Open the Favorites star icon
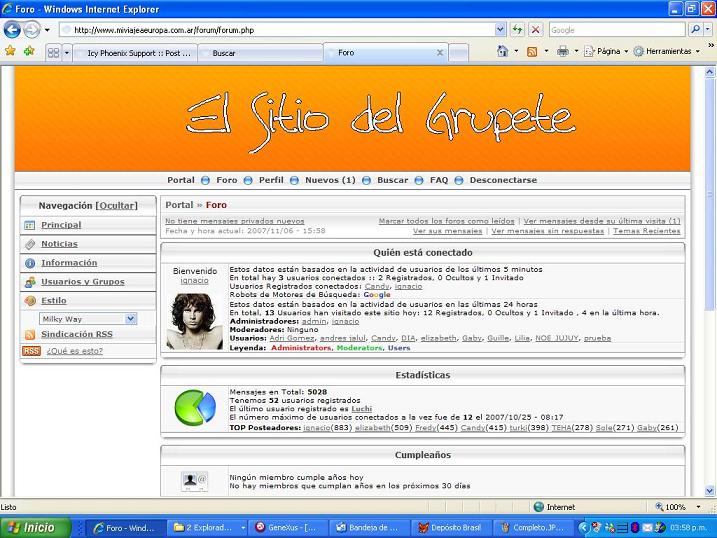The width and height of the screenshot is (717, 538). tap(10, 51)
